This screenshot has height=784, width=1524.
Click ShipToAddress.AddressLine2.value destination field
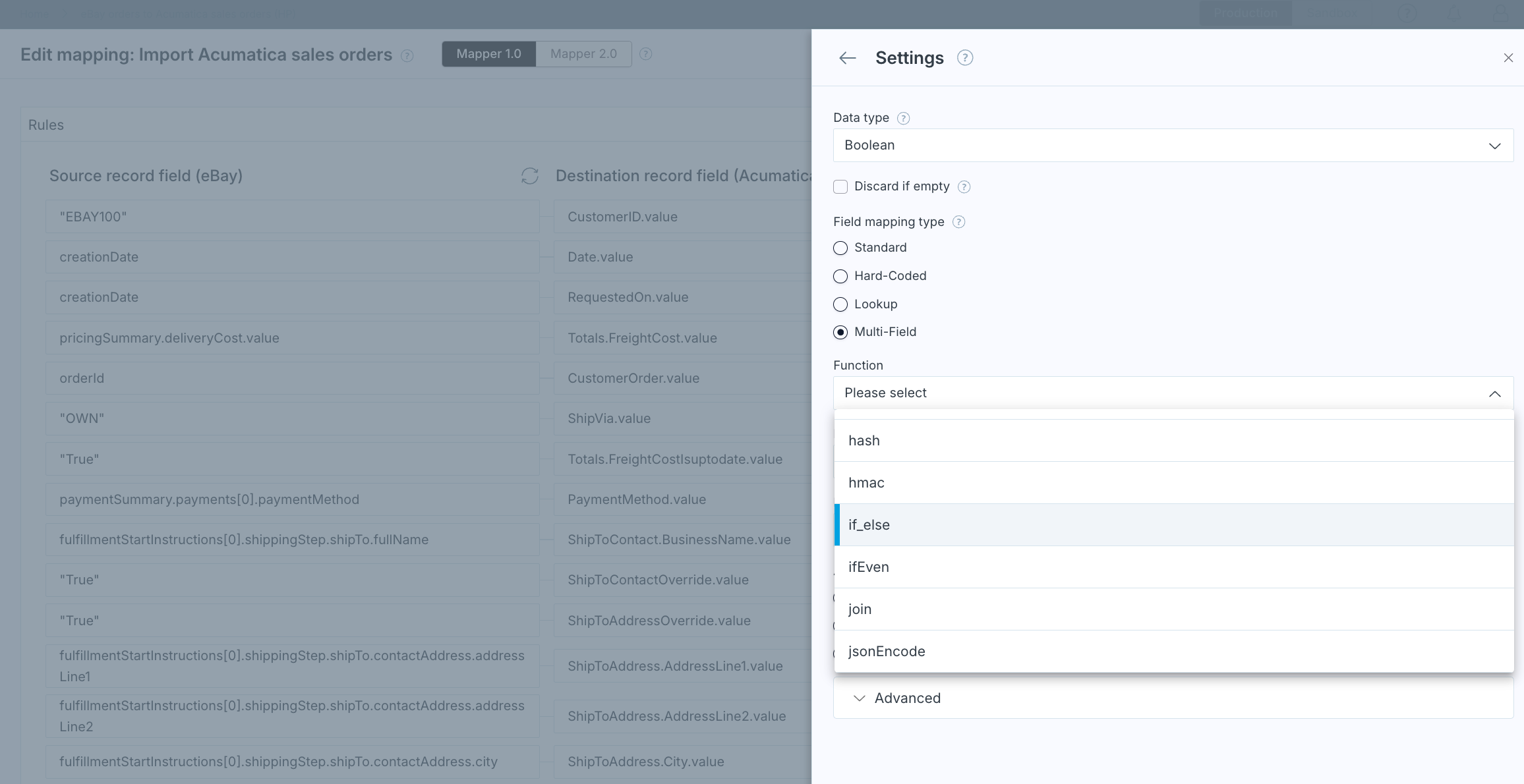click(683, 716)
